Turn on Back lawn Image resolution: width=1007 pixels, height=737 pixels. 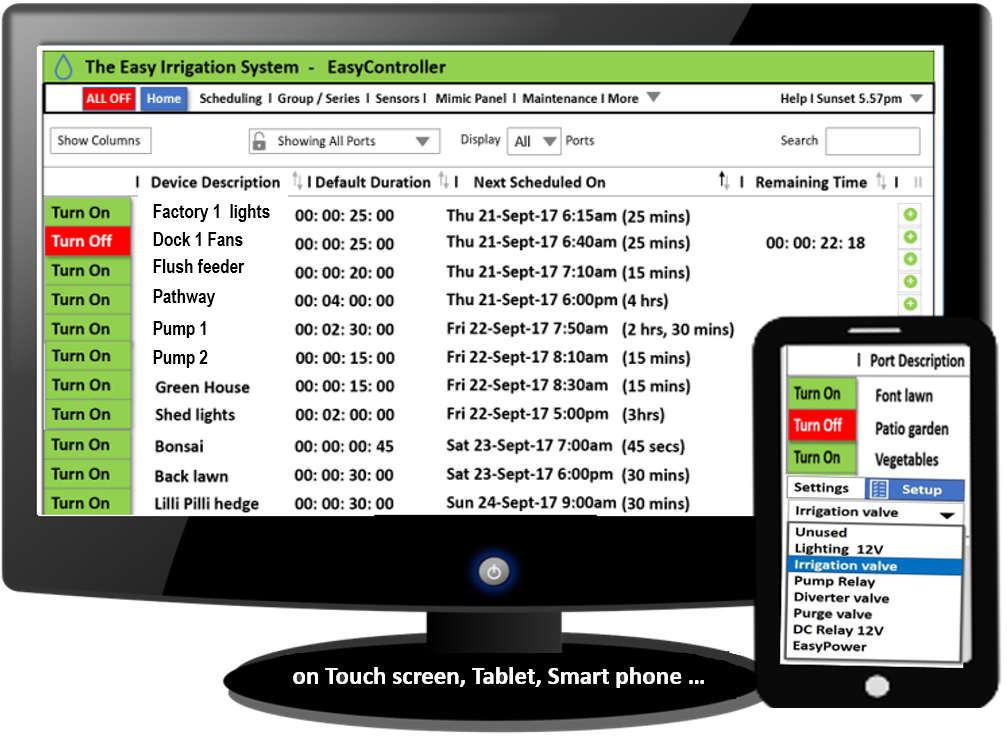coord(87,474)
